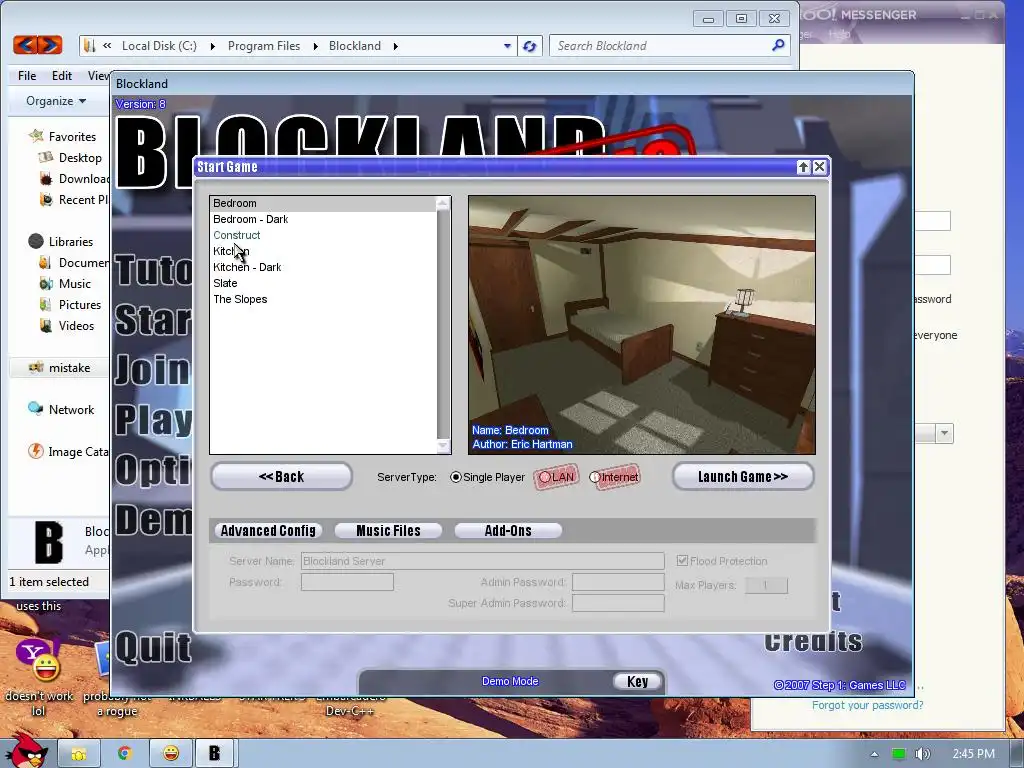Viewport: 1024px width, 768px height.
Task: Open Yahoo Messenger smiley on the taskbar
Action: coord(170,754)
